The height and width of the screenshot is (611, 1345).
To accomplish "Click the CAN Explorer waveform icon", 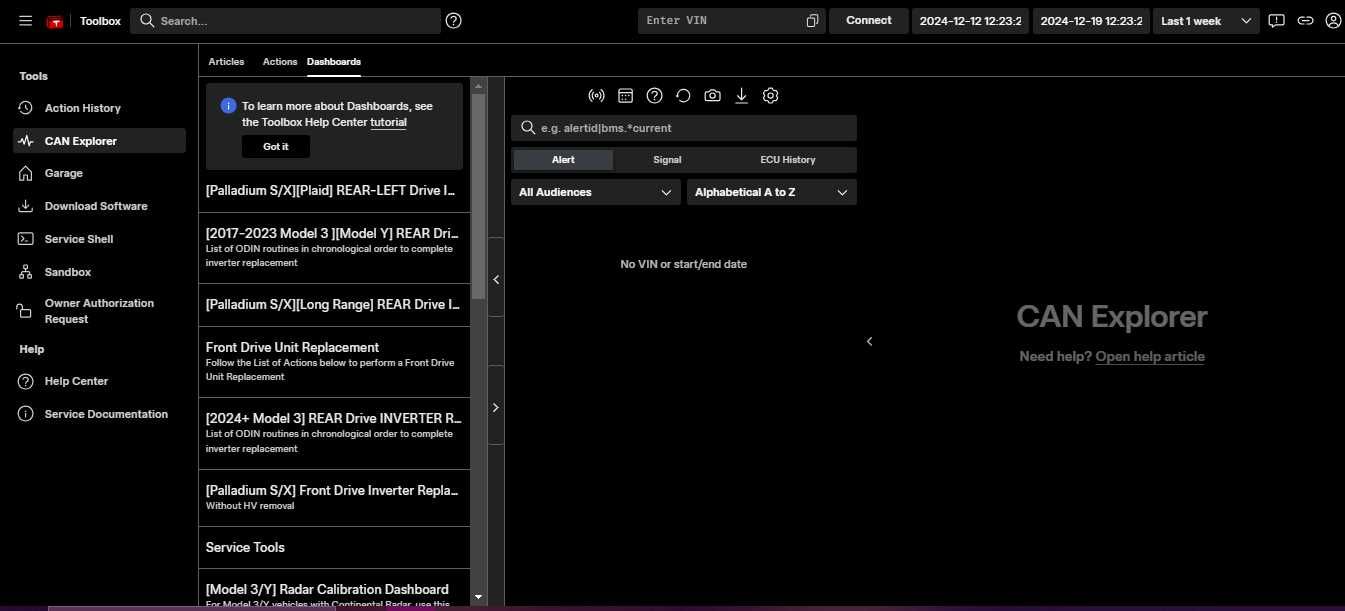I will (x=26, y=141).
